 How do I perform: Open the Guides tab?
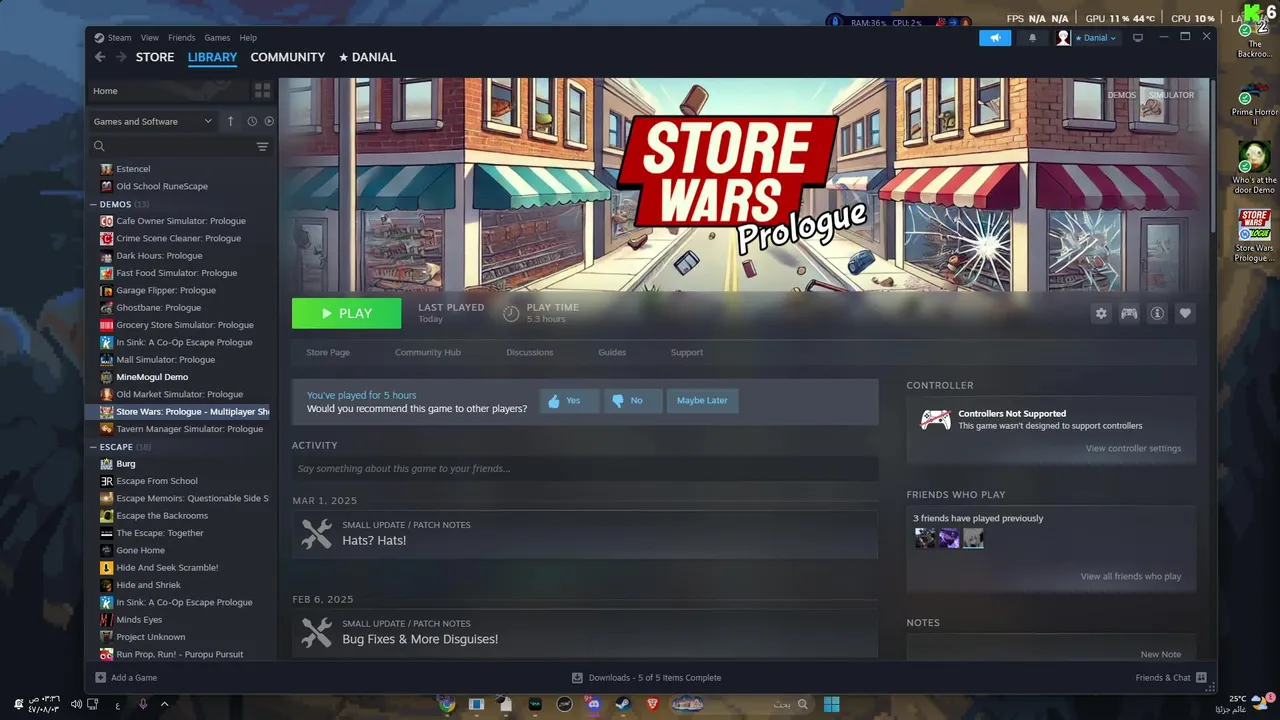pos(612,352)
